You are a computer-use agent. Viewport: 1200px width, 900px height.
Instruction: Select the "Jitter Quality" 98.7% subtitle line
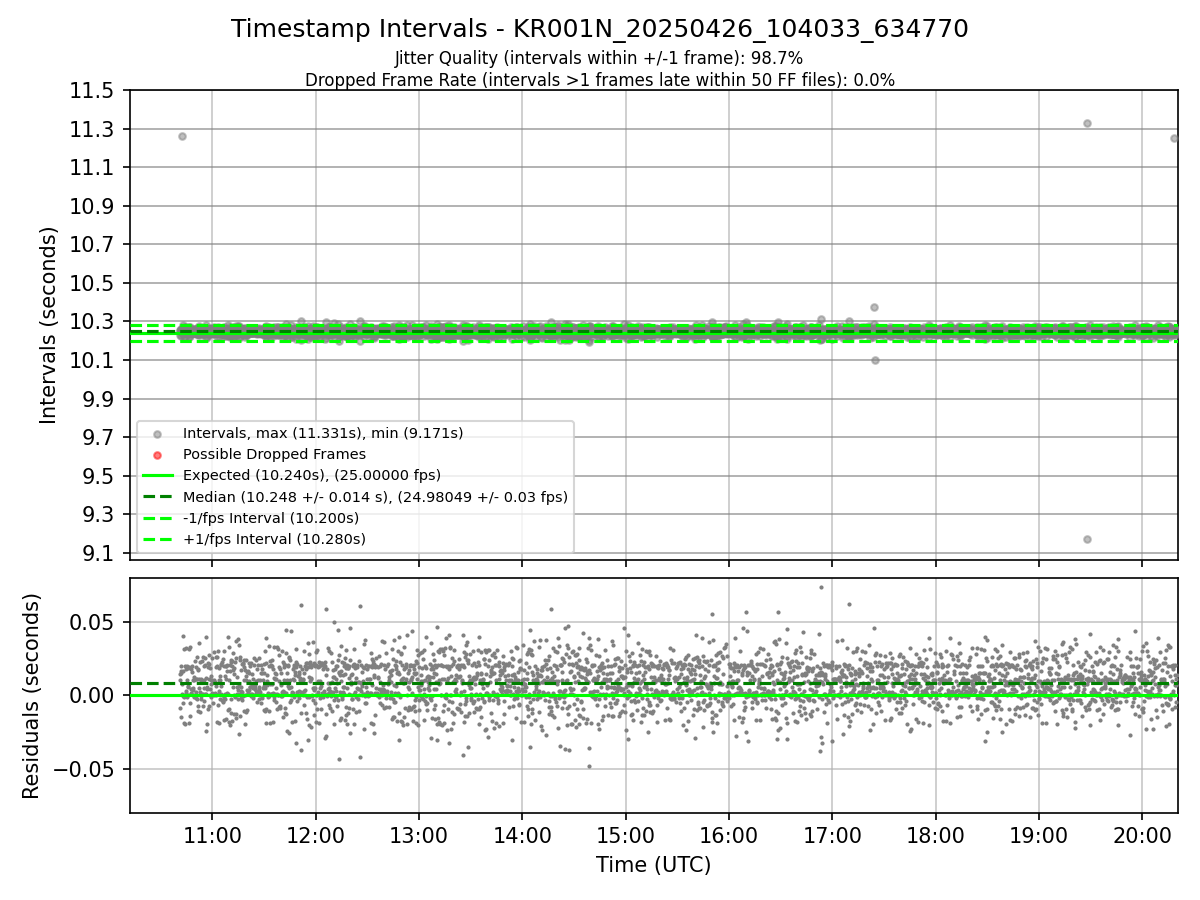pyautogui.click(x=599, y=58)
